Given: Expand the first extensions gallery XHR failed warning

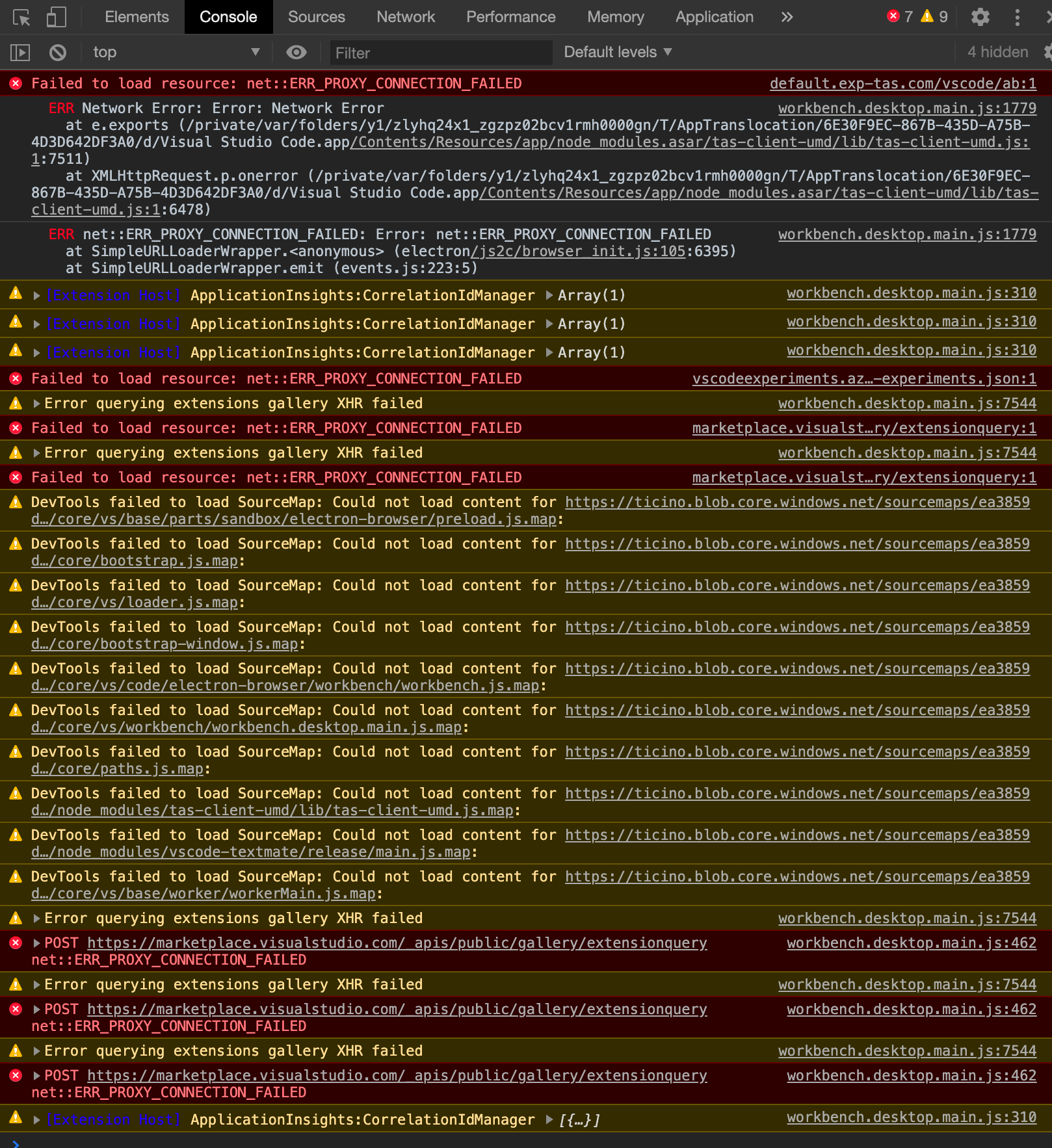Looking at the screenshot, I should coord(36,403).
